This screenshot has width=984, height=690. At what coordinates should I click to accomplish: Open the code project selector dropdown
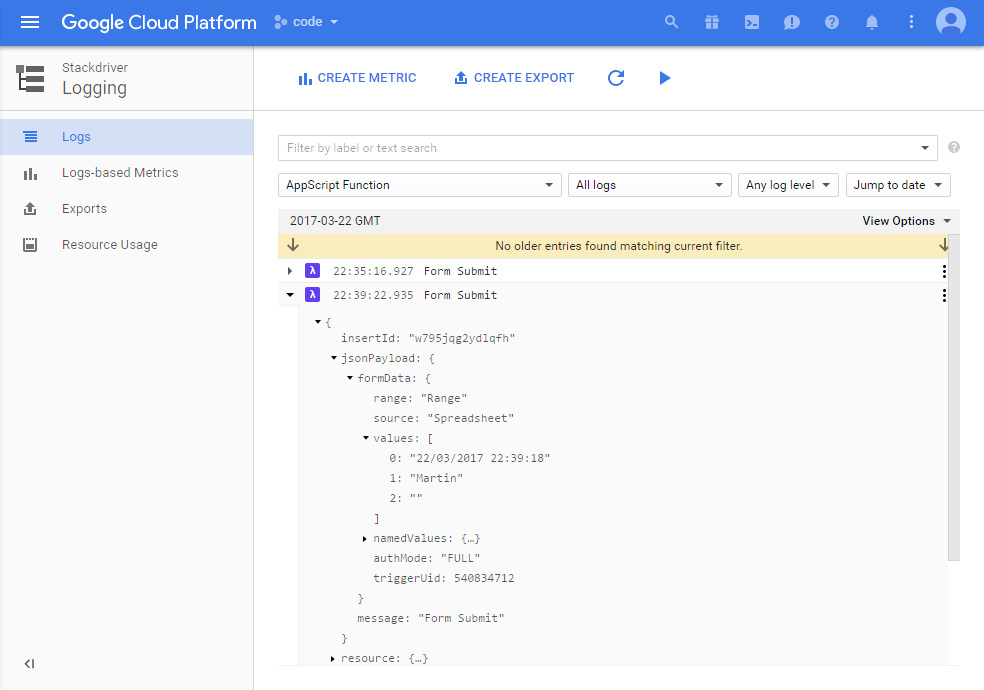click(306, 22)
